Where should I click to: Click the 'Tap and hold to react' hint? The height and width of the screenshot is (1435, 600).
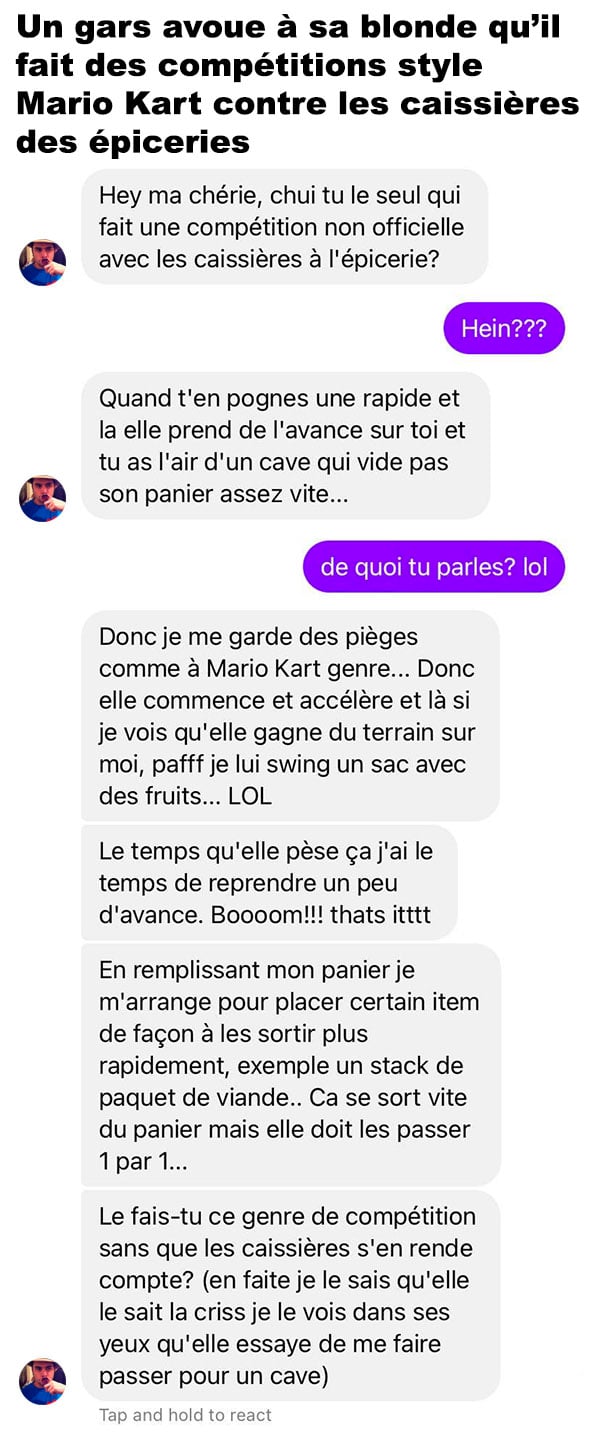[185, 1415]
